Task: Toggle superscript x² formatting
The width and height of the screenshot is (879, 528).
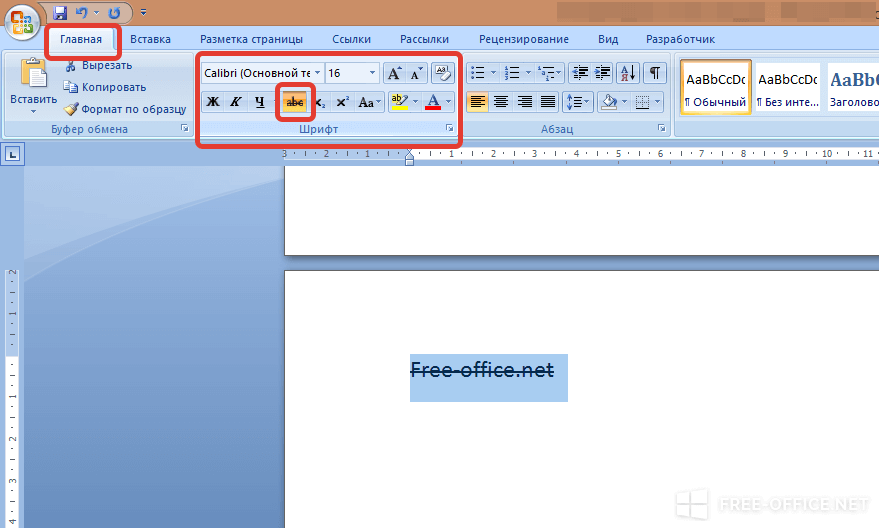Action: point(342,102)
